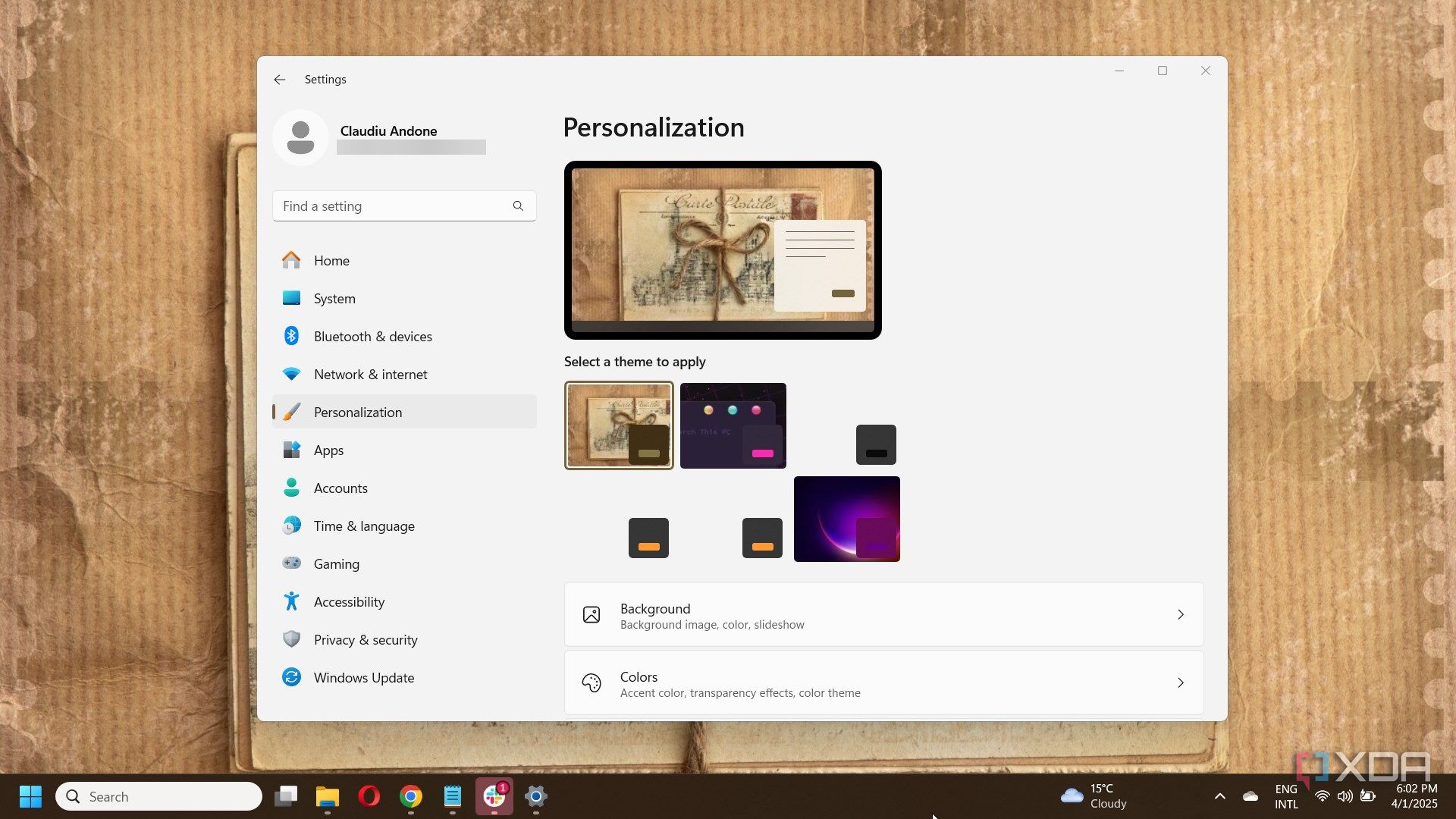Image resolution: width=1456 pixels, height=819 pixels.
Task: Open the Windows Start menu
Action: coord(30,796)
